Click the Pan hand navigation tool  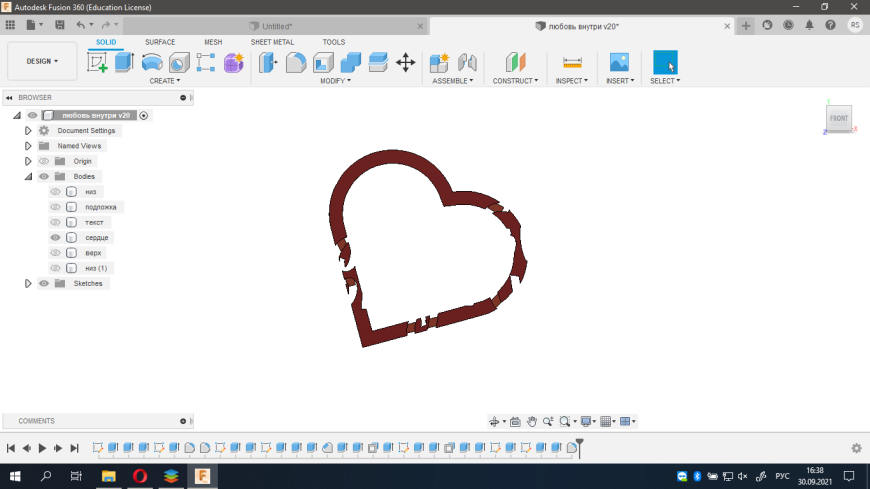pos(532,421)
